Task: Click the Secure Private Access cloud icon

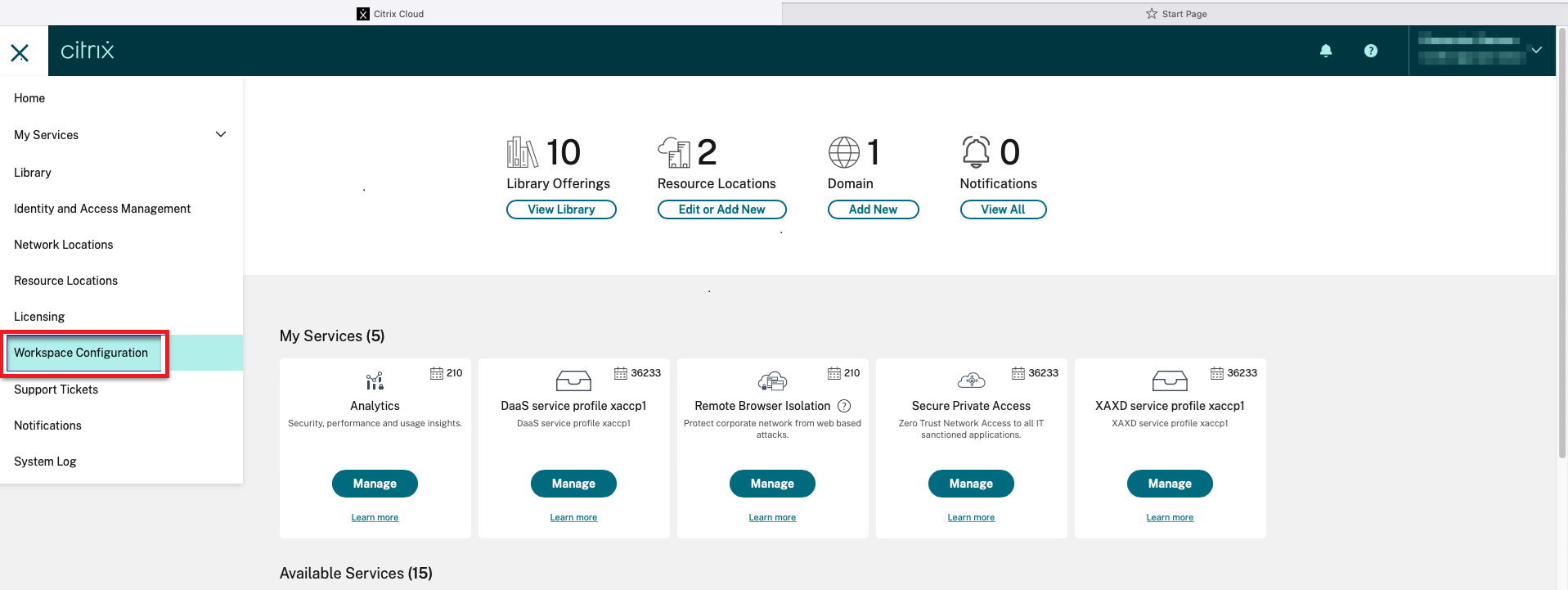Action: [971, 381]
